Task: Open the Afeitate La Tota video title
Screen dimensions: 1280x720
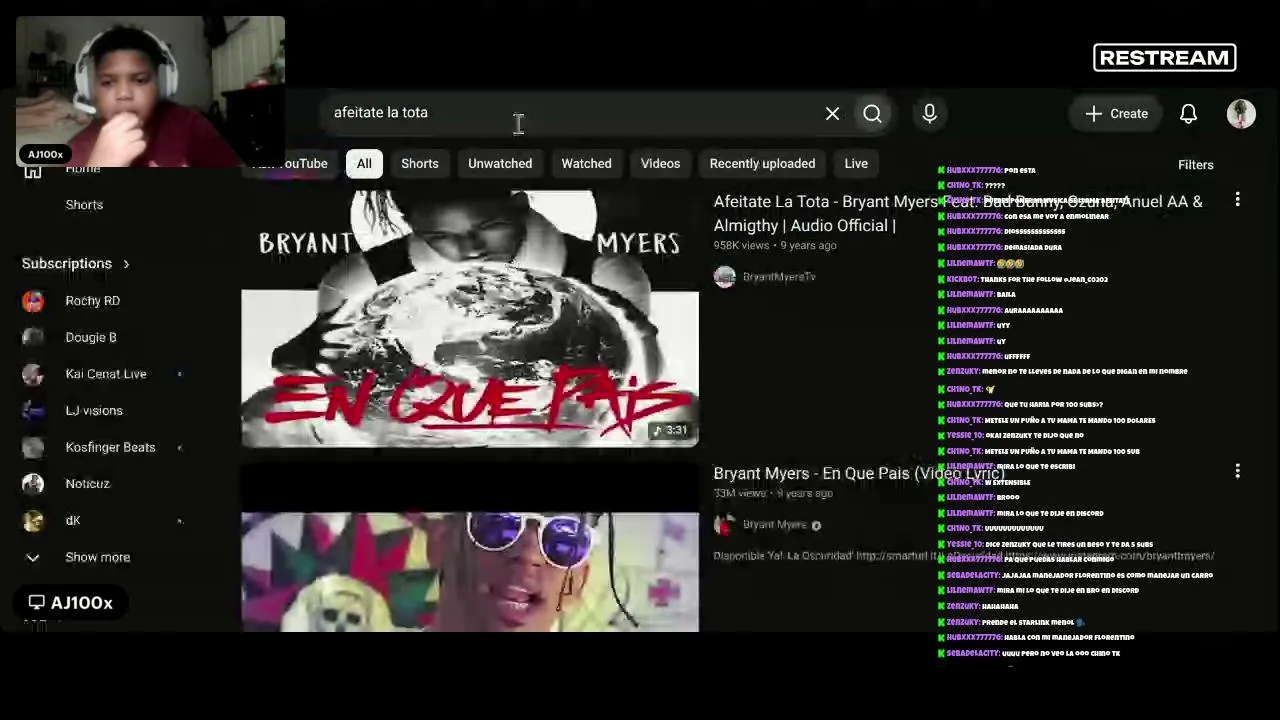Action: [x=958, y=213]
